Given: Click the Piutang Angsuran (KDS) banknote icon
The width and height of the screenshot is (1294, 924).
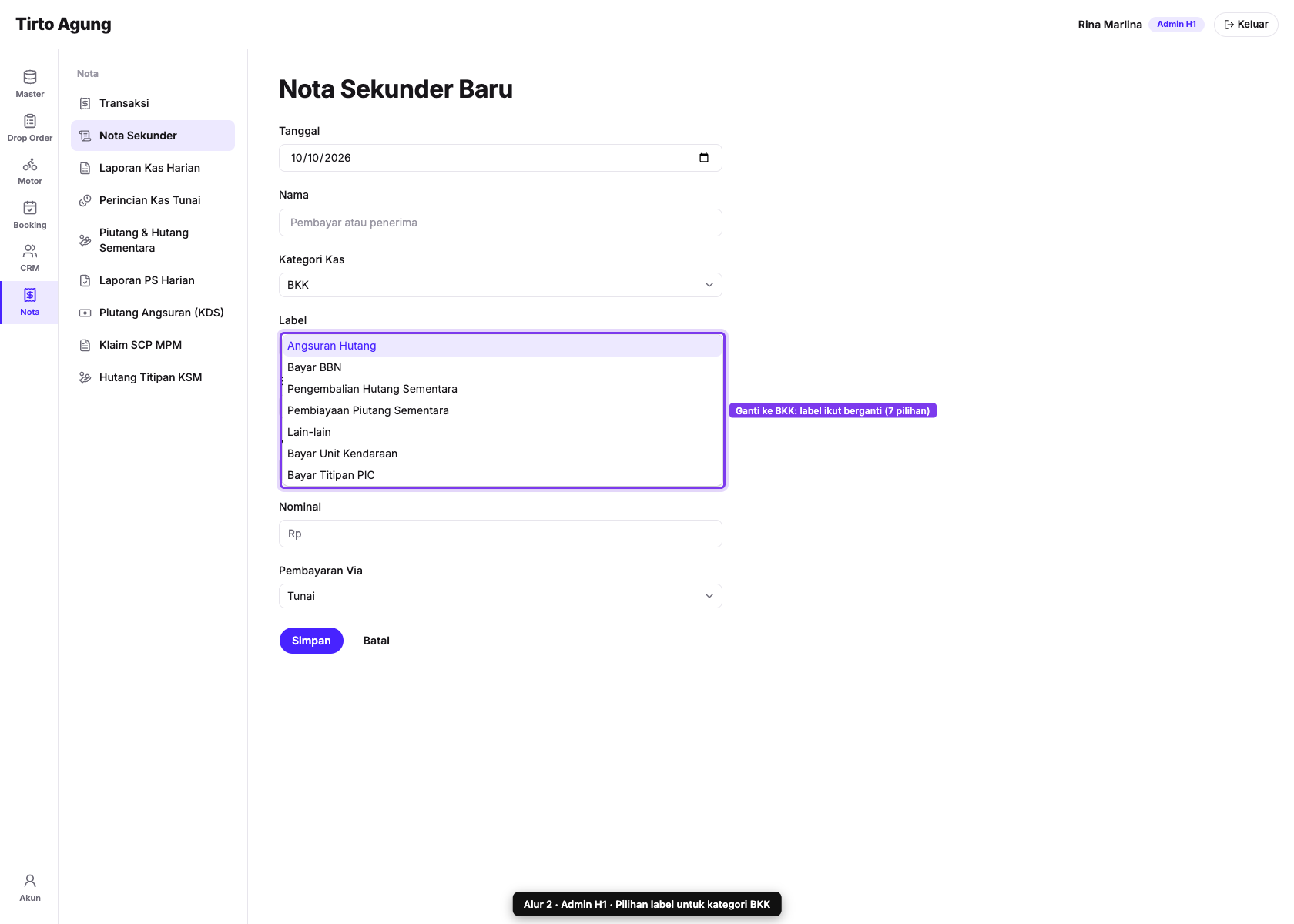Looking at the screenshot, I should pos(85,313).
